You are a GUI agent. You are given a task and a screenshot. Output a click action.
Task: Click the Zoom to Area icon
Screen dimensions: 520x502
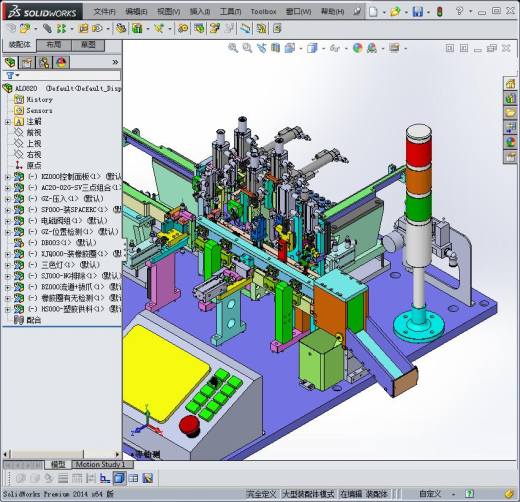(247, 48)
